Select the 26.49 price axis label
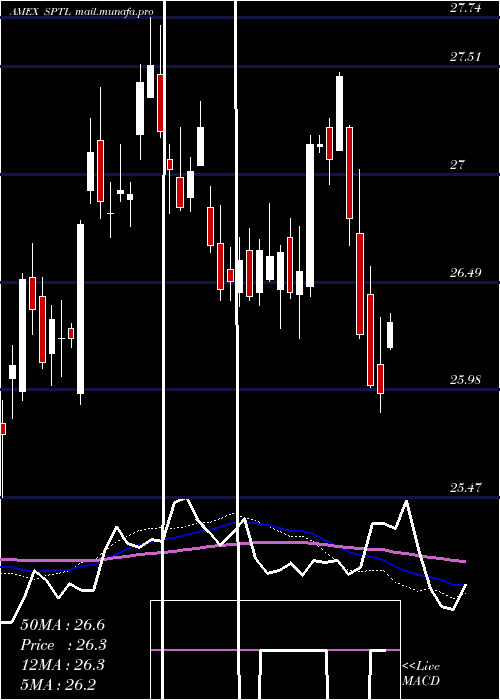 click(466, 272)
